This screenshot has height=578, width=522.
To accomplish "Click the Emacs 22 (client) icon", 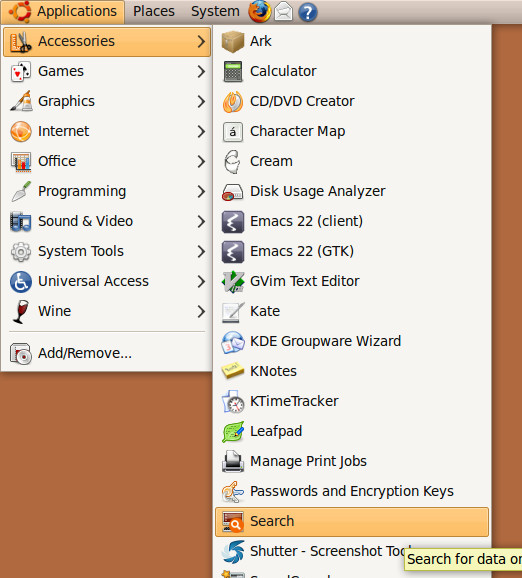I will tap(233, 222).
